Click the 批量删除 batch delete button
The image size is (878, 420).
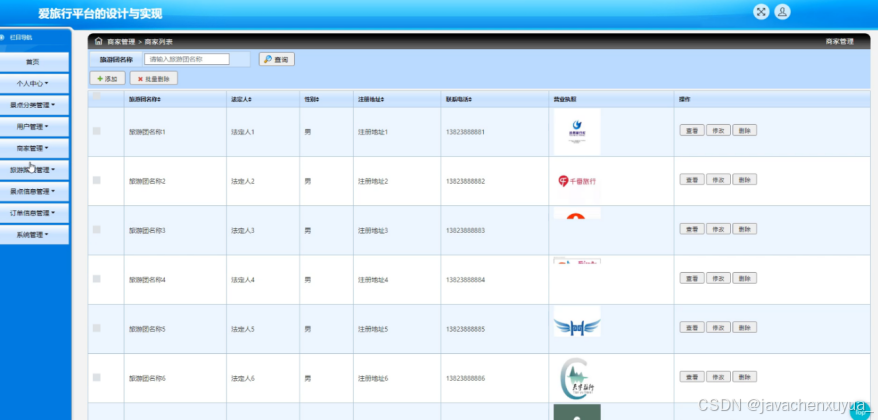click(x=154, y=78)
